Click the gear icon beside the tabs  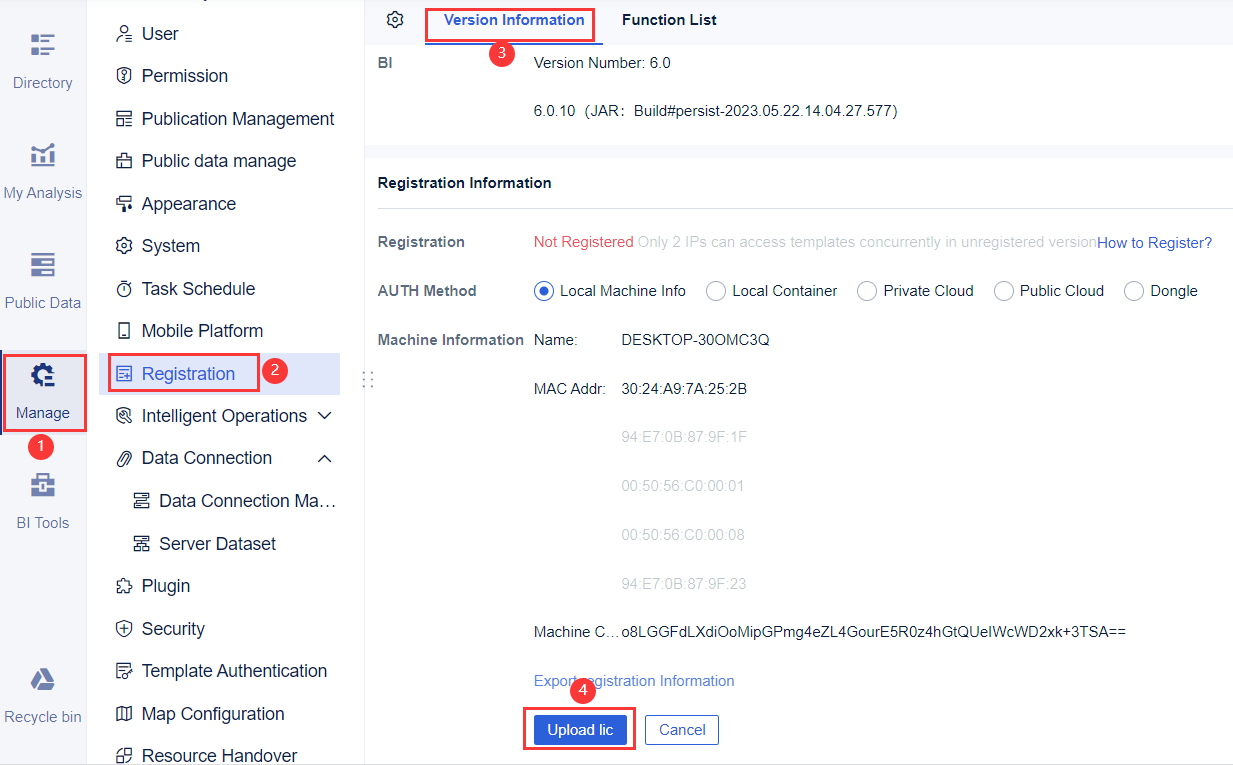click(x=394, y=19)
